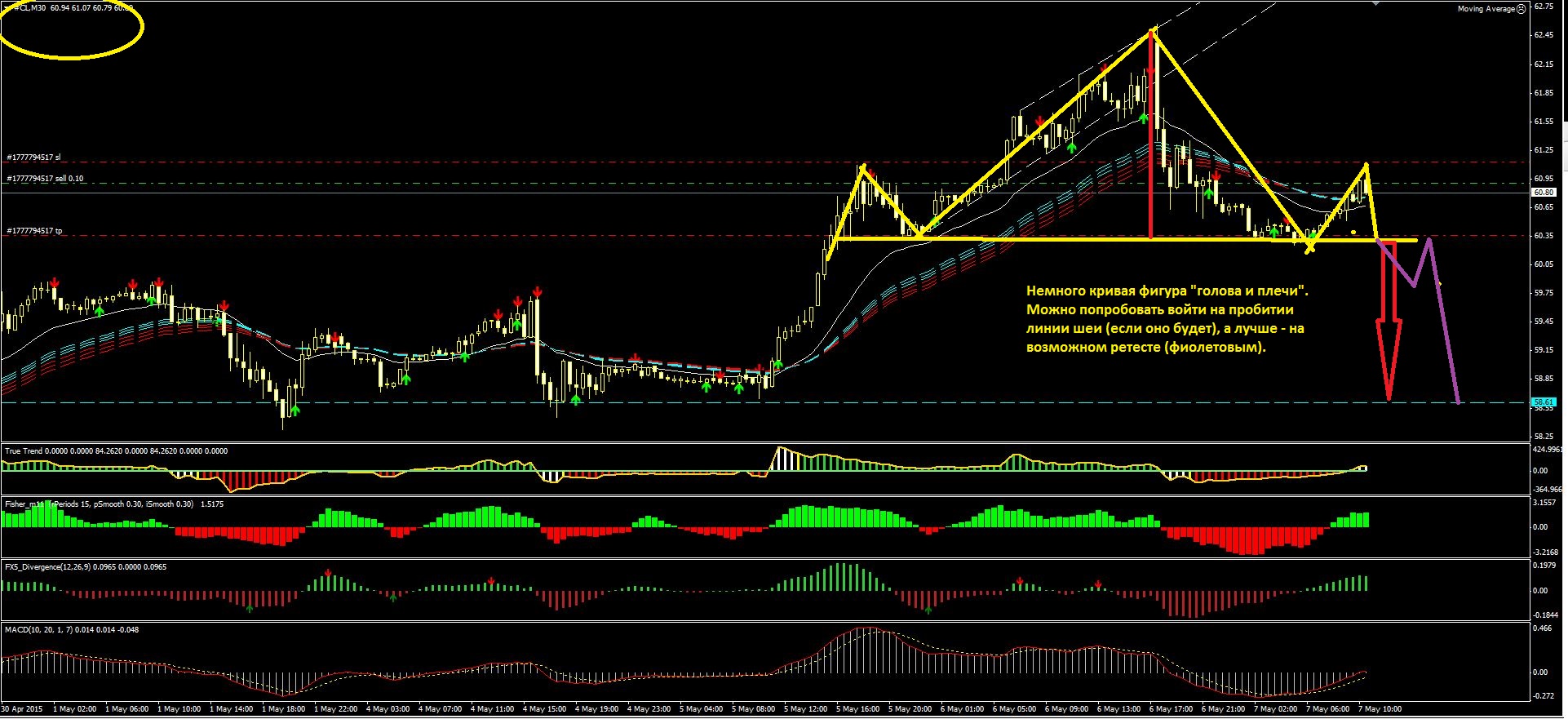Select the #1777794517 tp order label

(34, 231)
